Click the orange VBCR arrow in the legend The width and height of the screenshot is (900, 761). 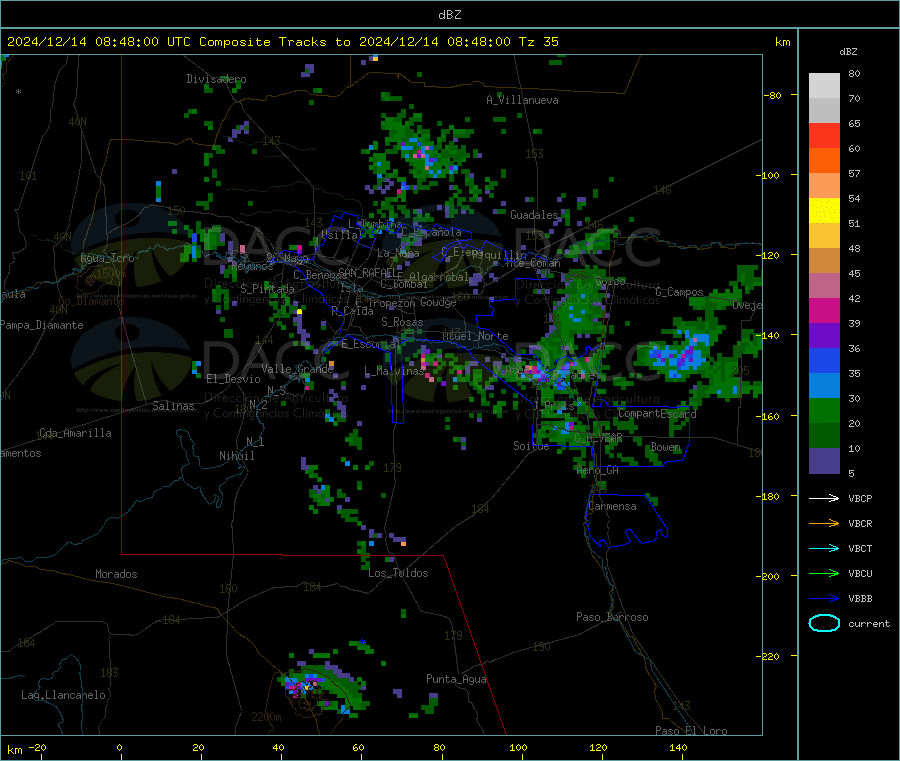[x=824, y=523]
